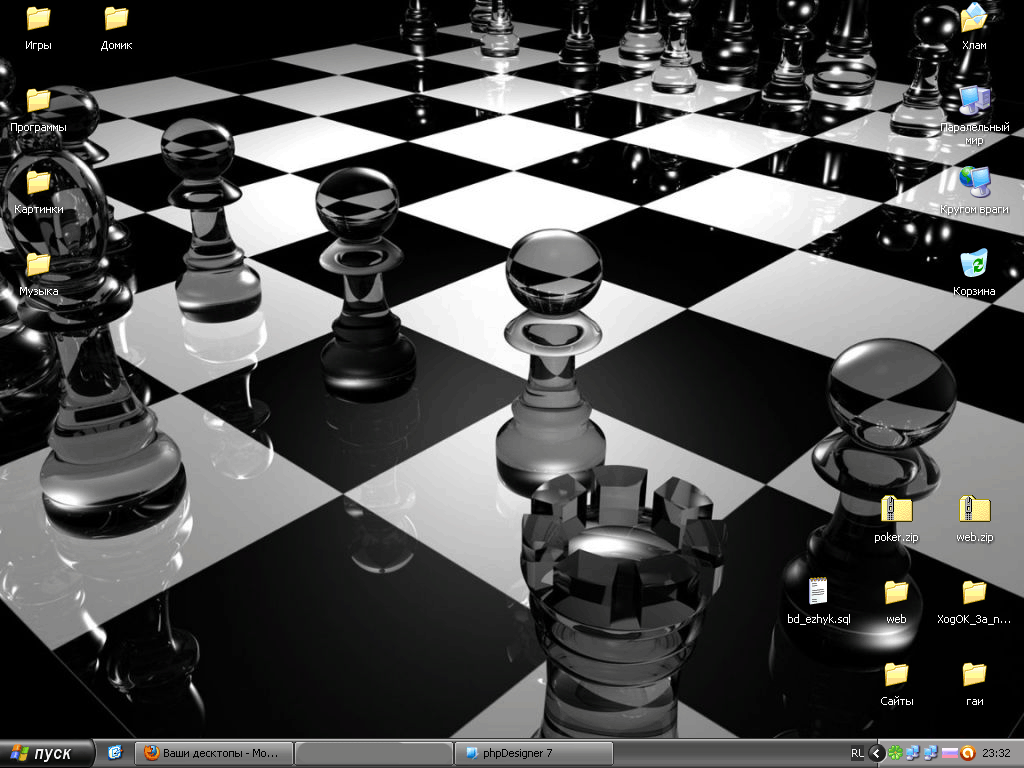This screenshot has width=1024, height=768.
Task: Open the гаи folder
Action: pyautogui.click(x=974, y=675)
